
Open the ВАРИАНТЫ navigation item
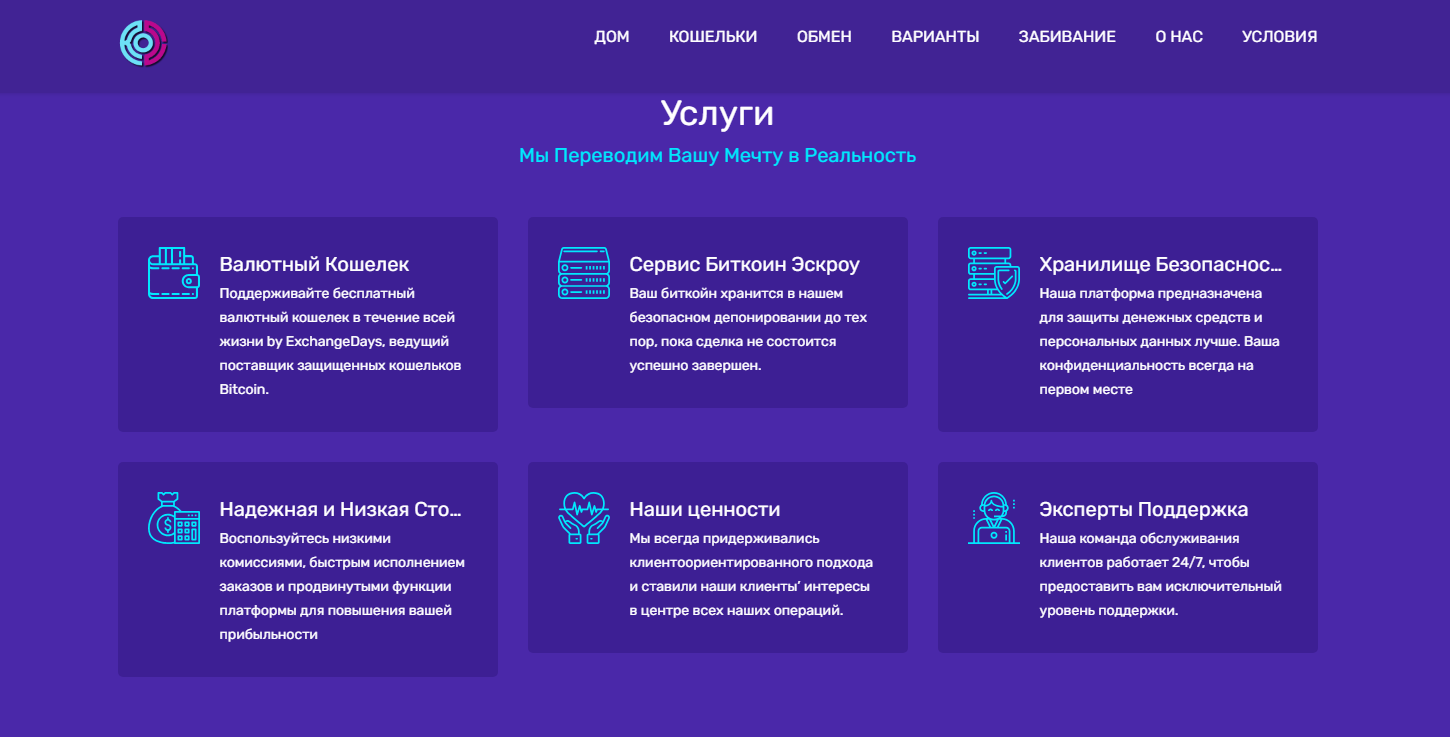pos(935,37)
